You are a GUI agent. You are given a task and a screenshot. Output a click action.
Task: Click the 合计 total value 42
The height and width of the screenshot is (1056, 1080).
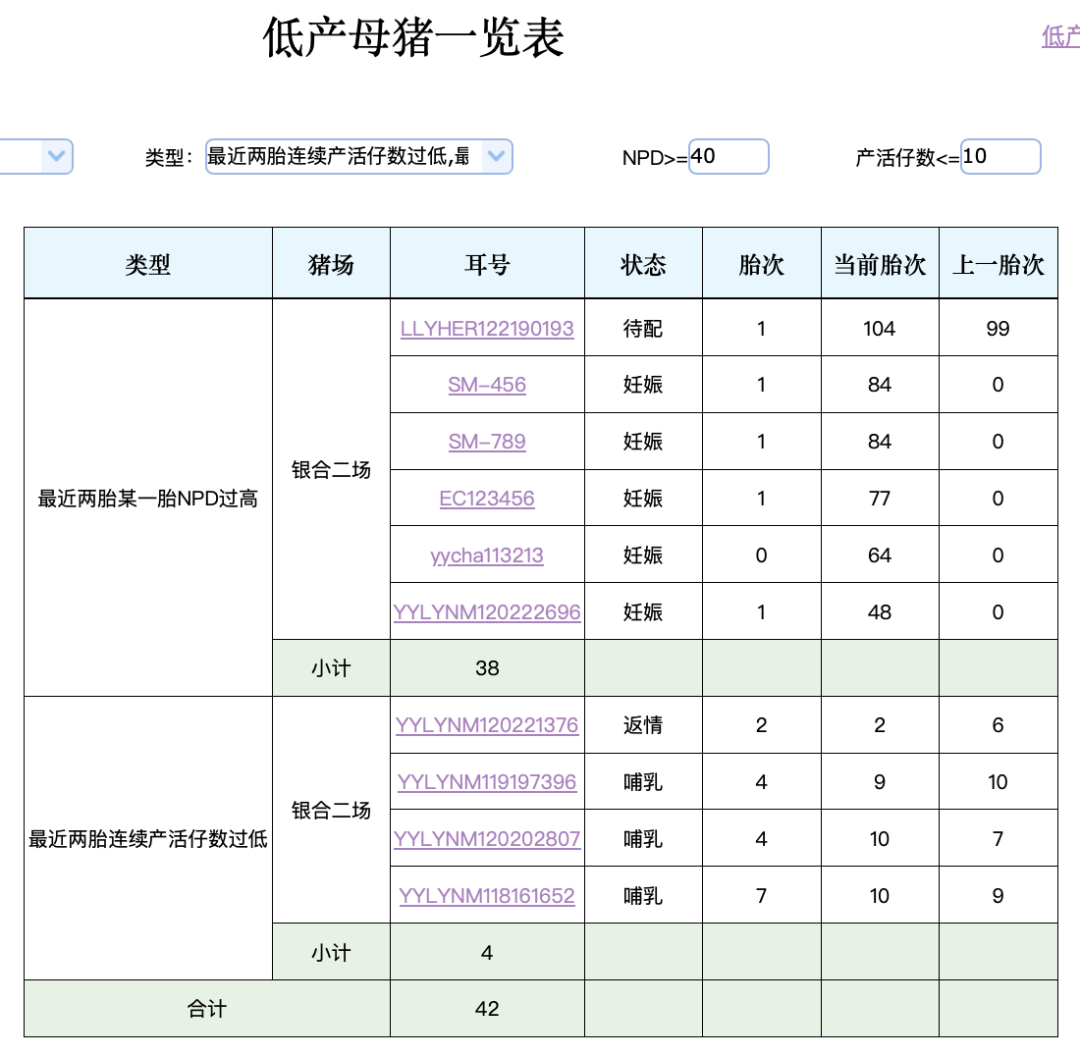tap(487, 1009)
